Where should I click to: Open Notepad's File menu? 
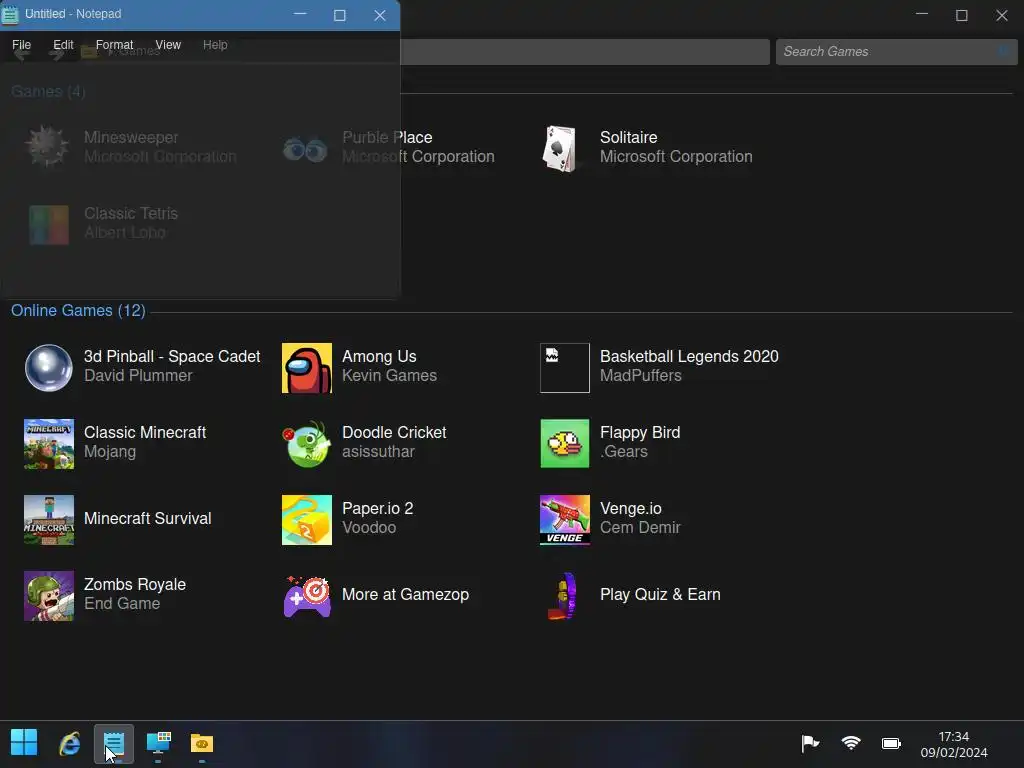tap(22, 45)
